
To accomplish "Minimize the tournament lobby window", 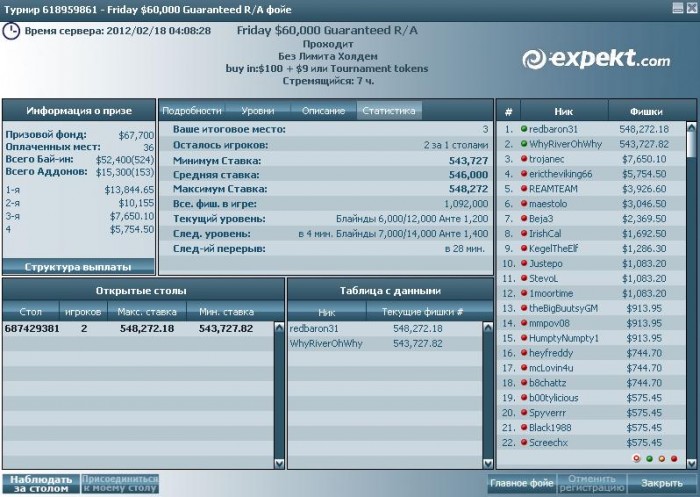I will click(x=678, y=8).
